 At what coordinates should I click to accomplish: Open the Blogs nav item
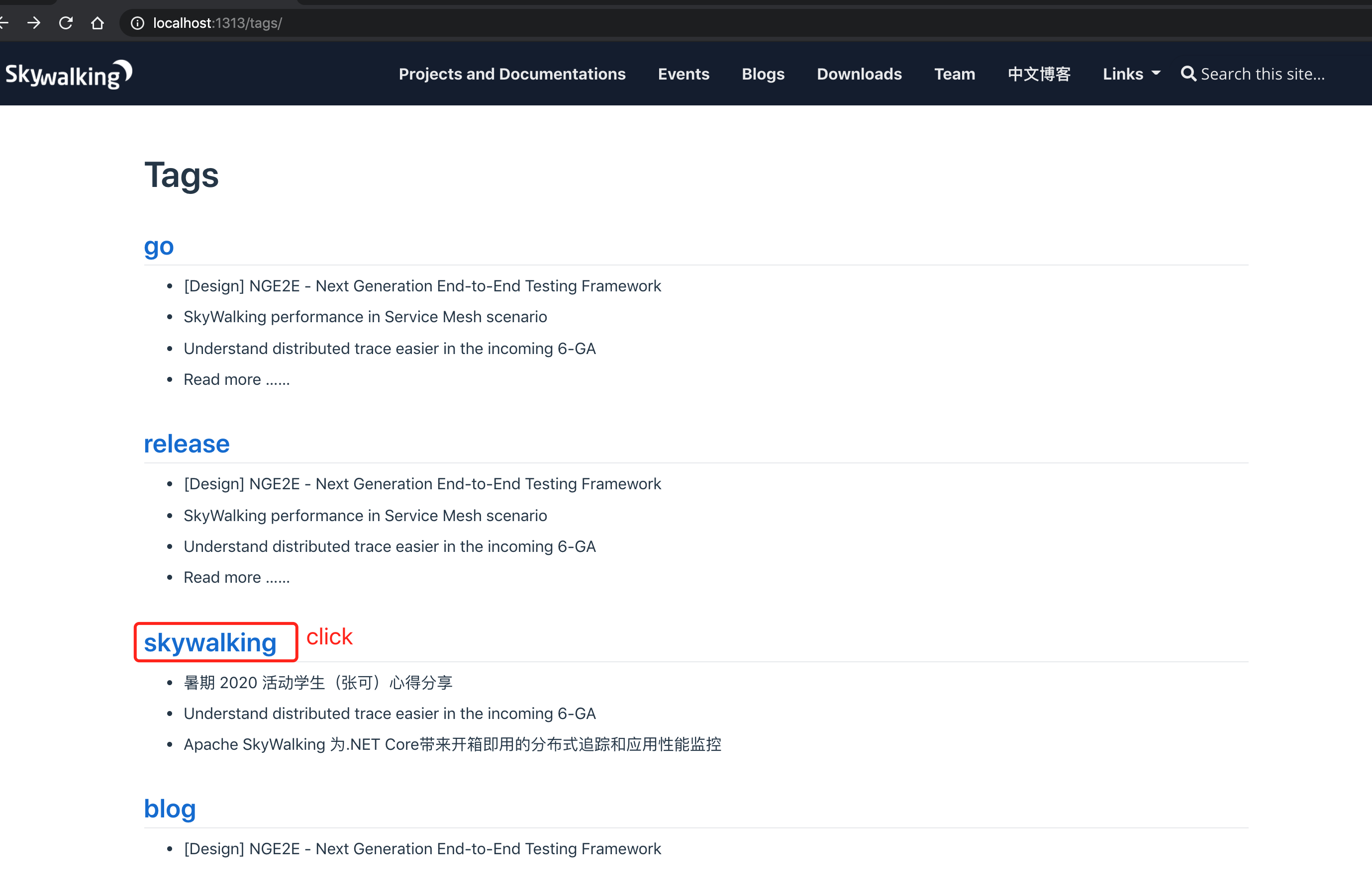(x=763, y=74)
